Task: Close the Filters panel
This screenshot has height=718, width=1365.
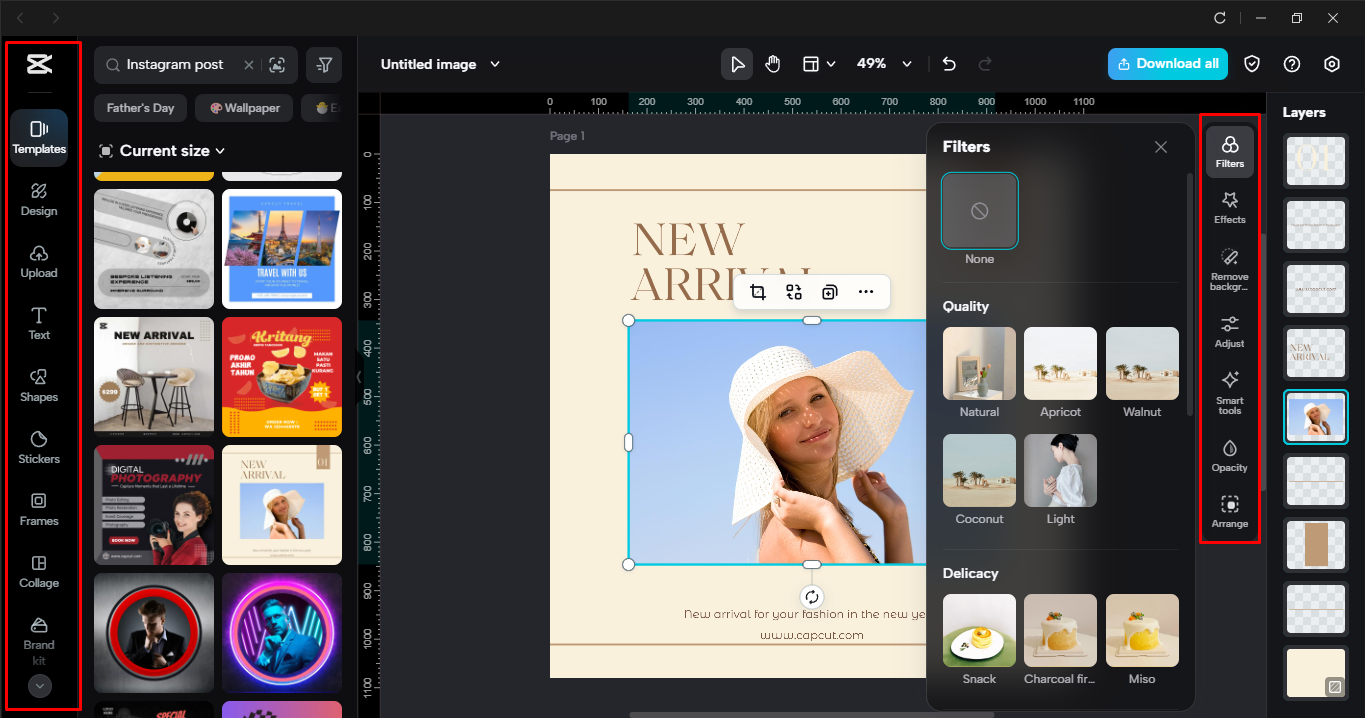Action: click(x=1160, y=146)
